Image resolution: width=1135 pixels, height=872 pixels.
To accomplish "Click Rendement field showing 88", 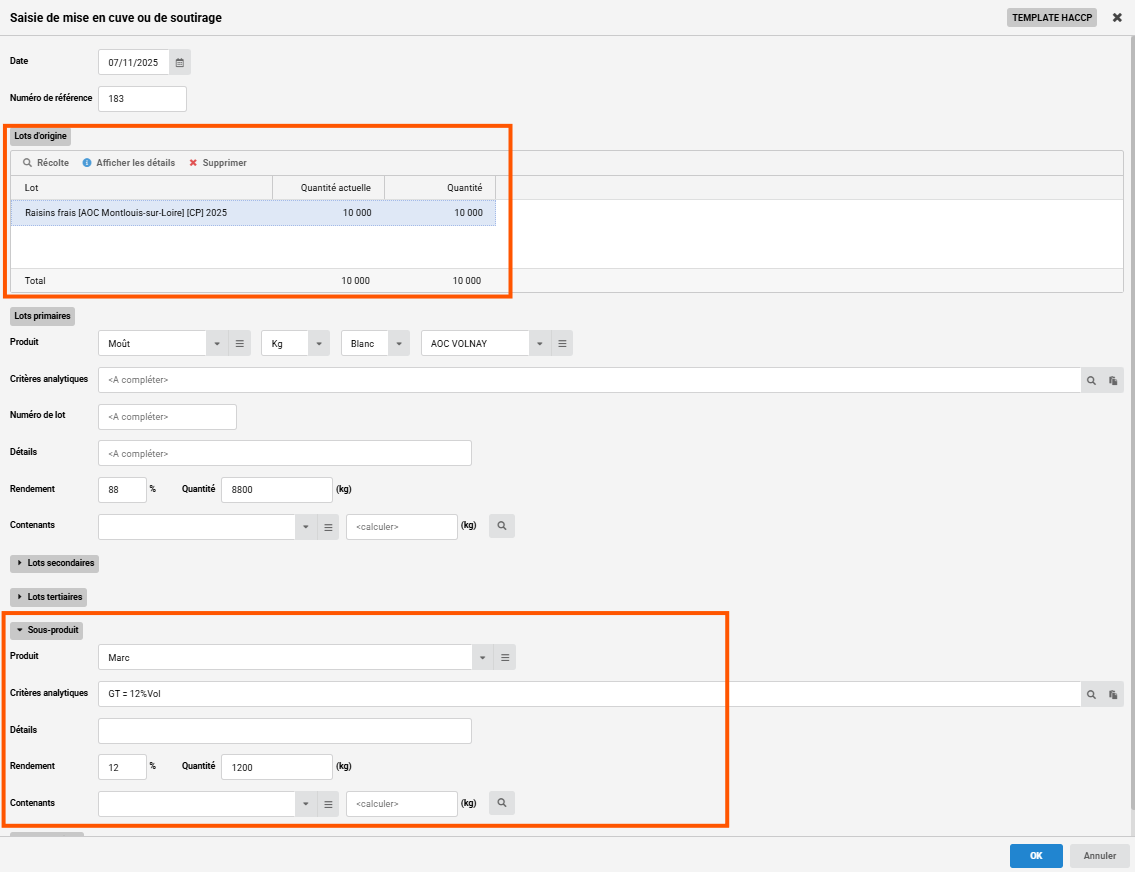I will click(x=122, y=490).
